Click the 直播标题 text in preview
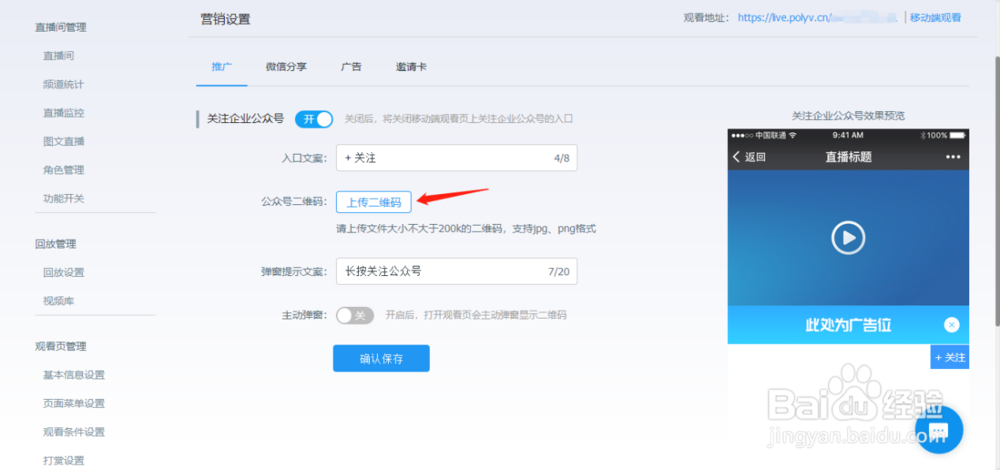1000x470 pixels. pos(848,157)
